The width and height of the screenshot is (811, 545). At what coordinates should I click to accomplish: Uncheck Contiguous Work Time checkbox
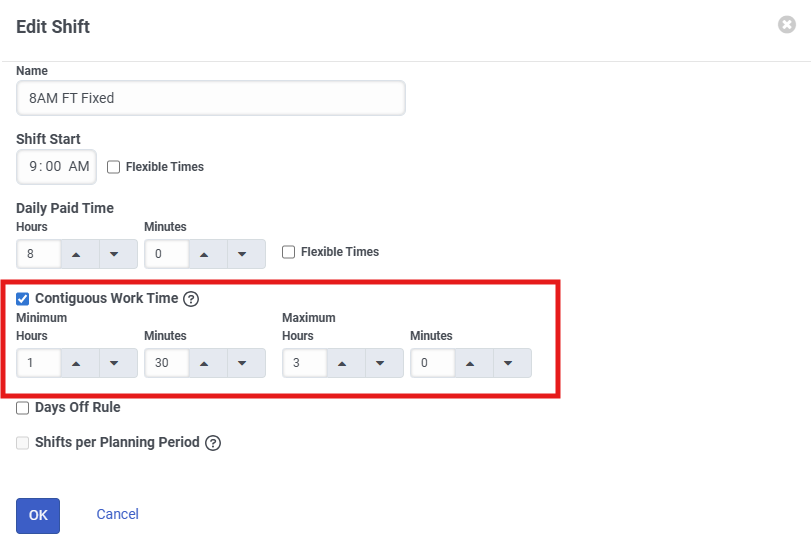pos(23,298)
